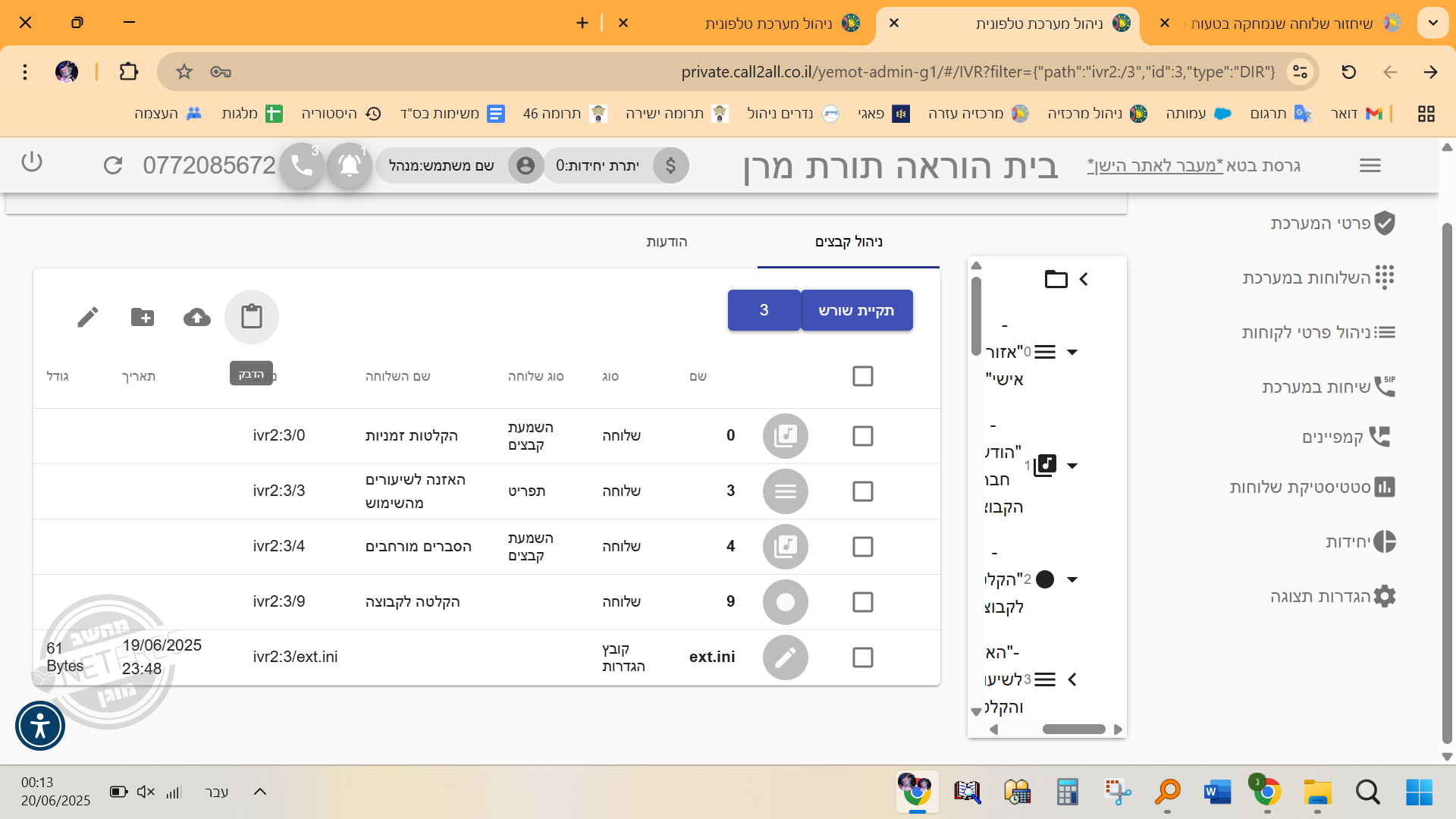This screenshot has width=1456, height=819.
Task: Click the dollar units balance icon
Action: pos(670,165)
